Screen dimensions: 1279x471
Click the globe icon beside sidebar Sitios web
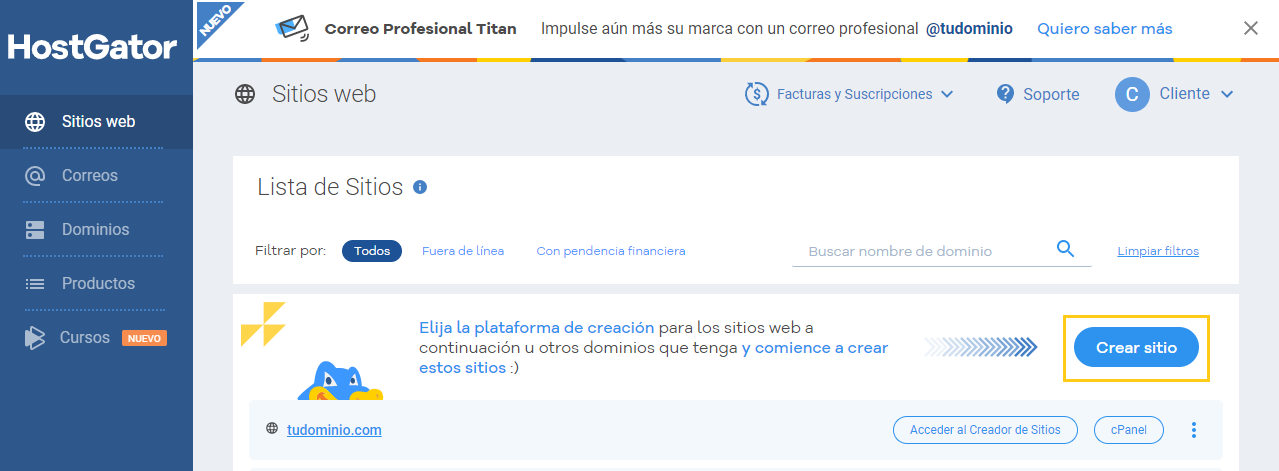(x=35, y=122)
